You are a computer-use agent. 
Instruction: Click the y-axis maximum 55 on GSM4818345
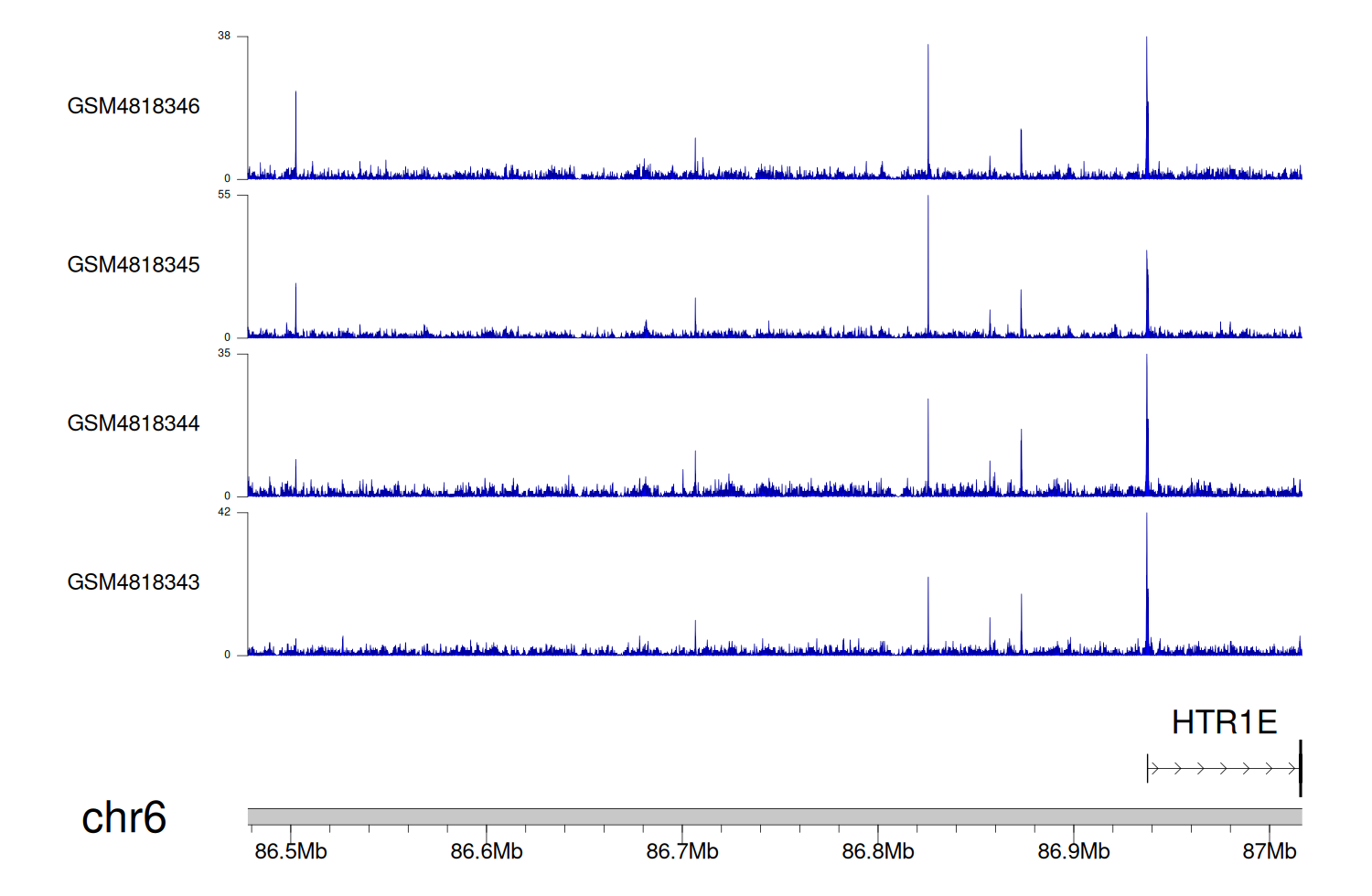(x=224, y=195)
